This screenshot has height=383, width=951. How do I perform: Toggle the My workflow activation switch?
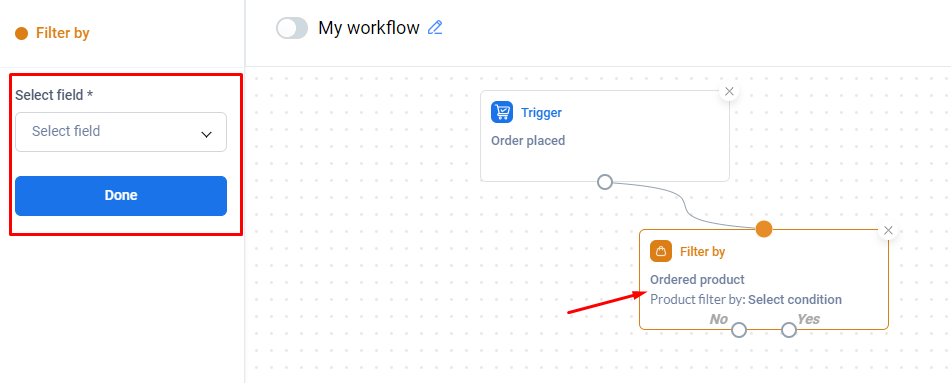[x=292, y=28]
